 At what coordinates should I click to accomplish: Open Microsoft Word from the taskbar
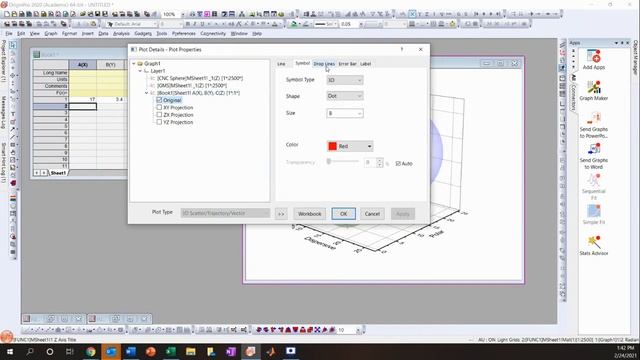click(x=131, y=351)
